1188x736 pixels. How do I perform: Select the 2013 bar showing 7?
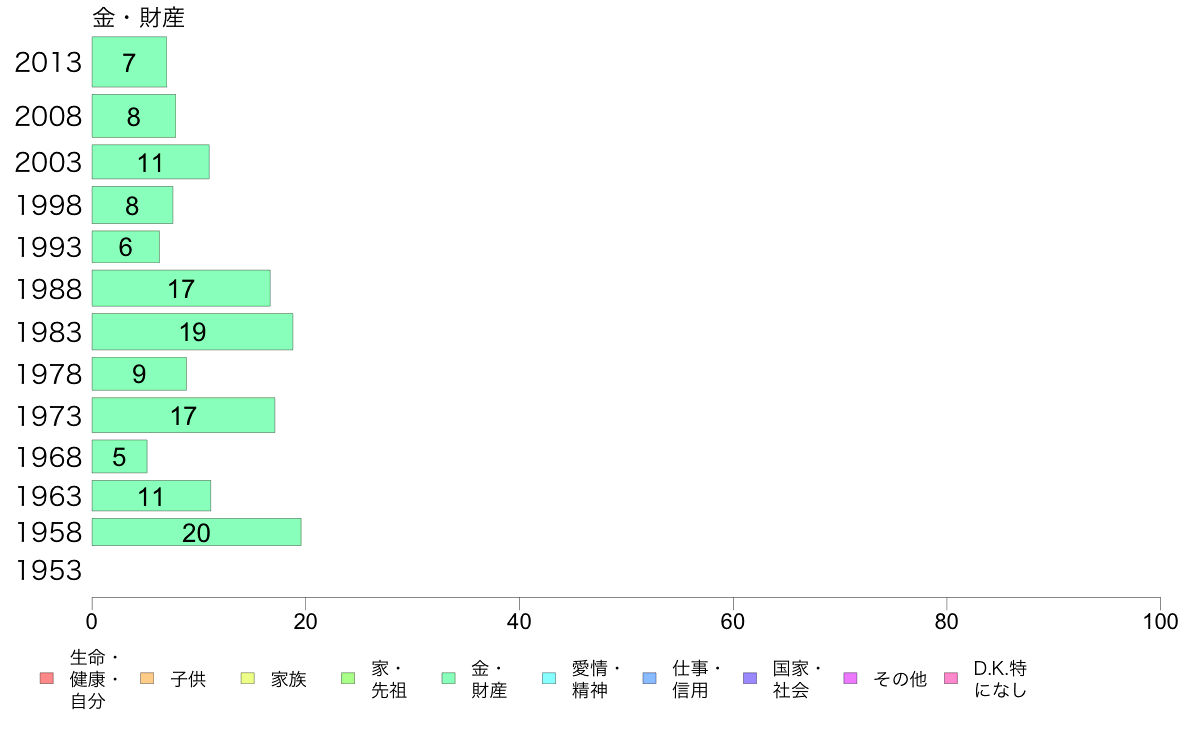click(x=130, y=62)
